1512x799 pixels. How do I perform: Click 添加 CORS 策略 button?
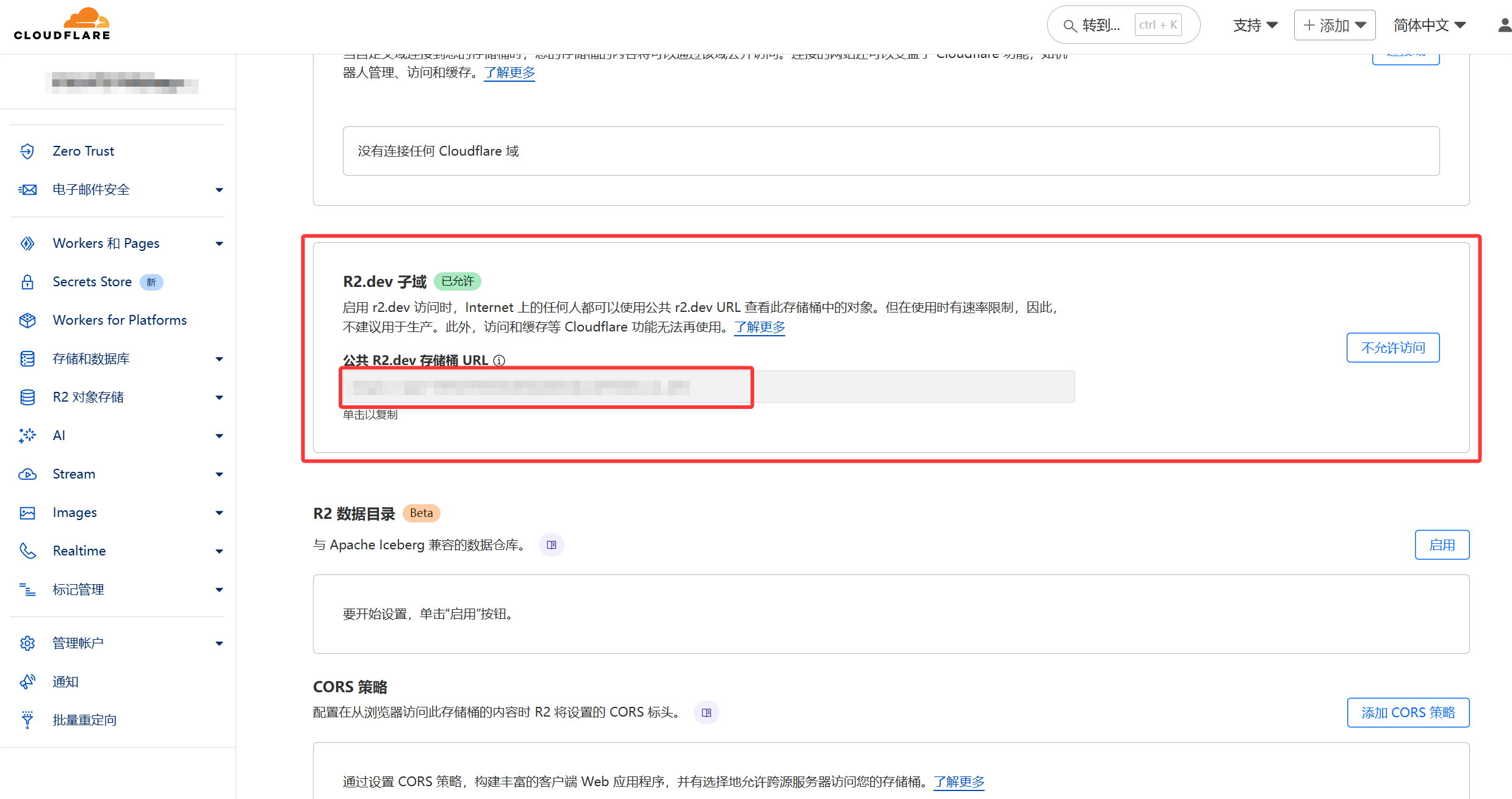(x=1408, y=712)
